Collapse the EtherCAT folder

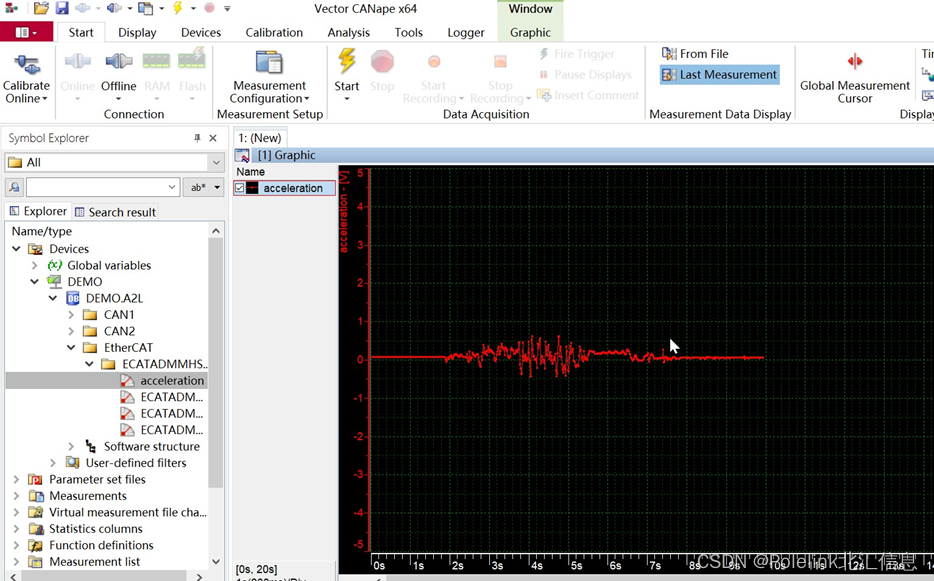71,347
